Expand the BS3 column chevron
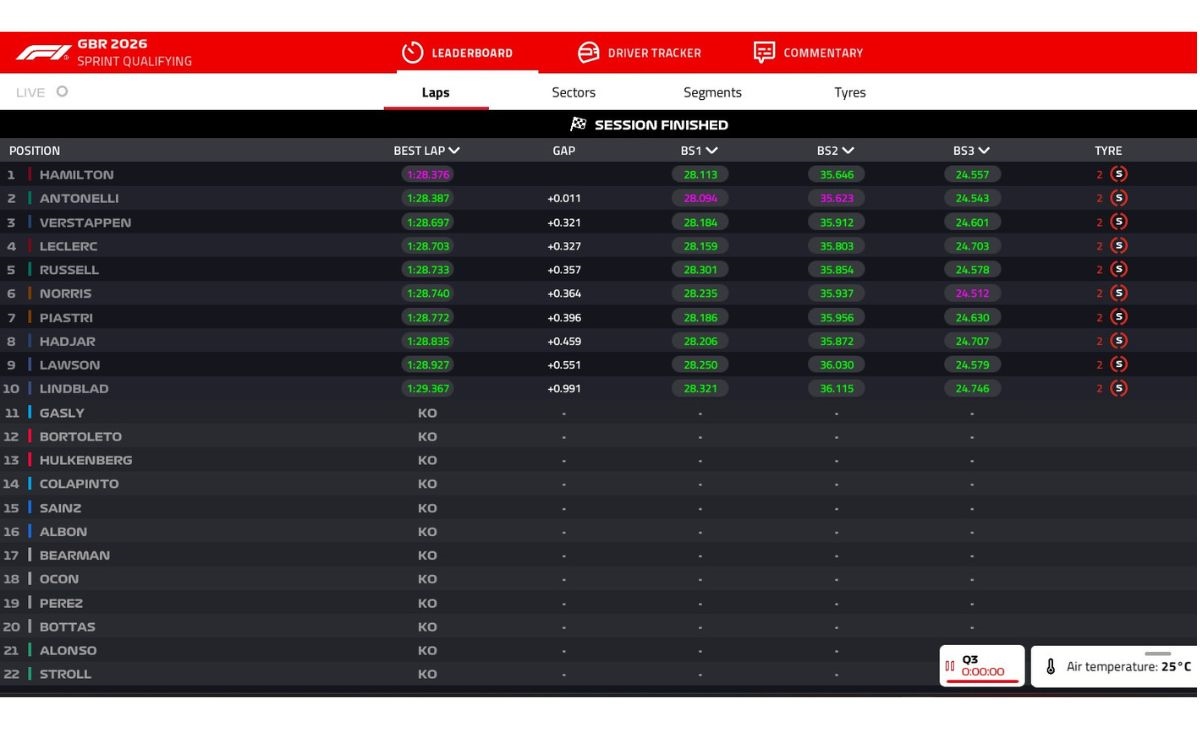The width and height of the screenshot is (1200, 729). coord(984,151)
